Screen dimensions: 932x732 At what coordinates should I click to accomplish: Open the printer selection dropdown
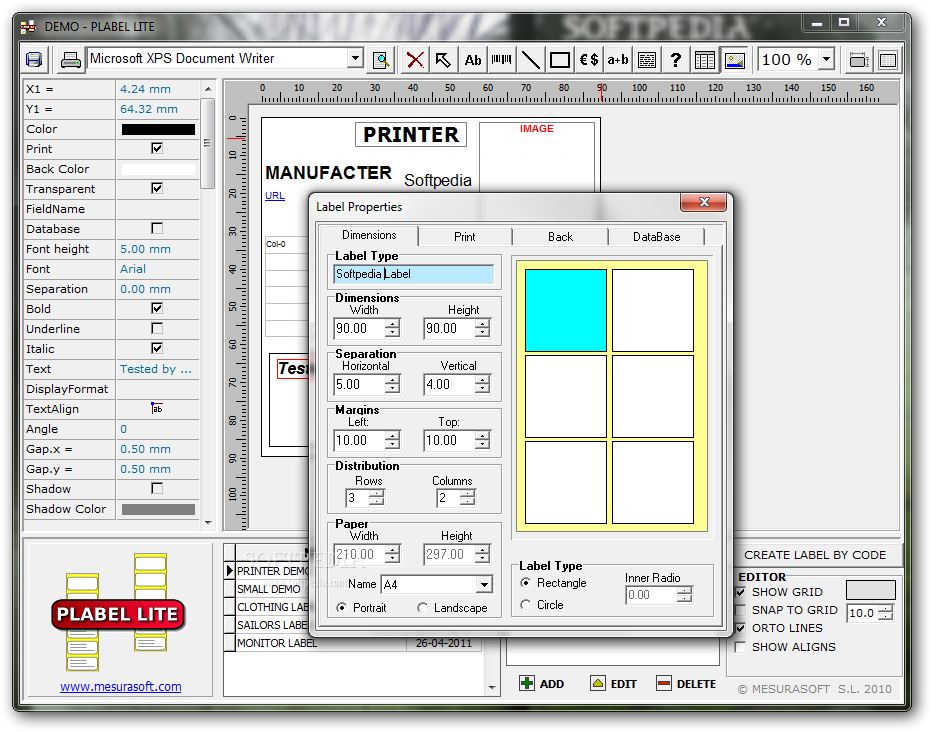click(355, 58)
